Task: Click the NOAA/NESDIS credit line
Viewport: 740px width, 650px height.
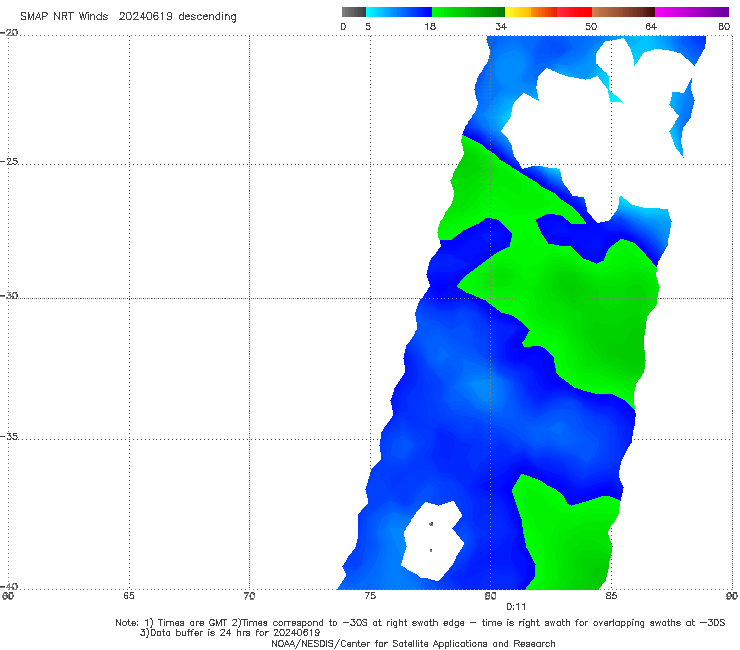Action: (x=413, y=644)
